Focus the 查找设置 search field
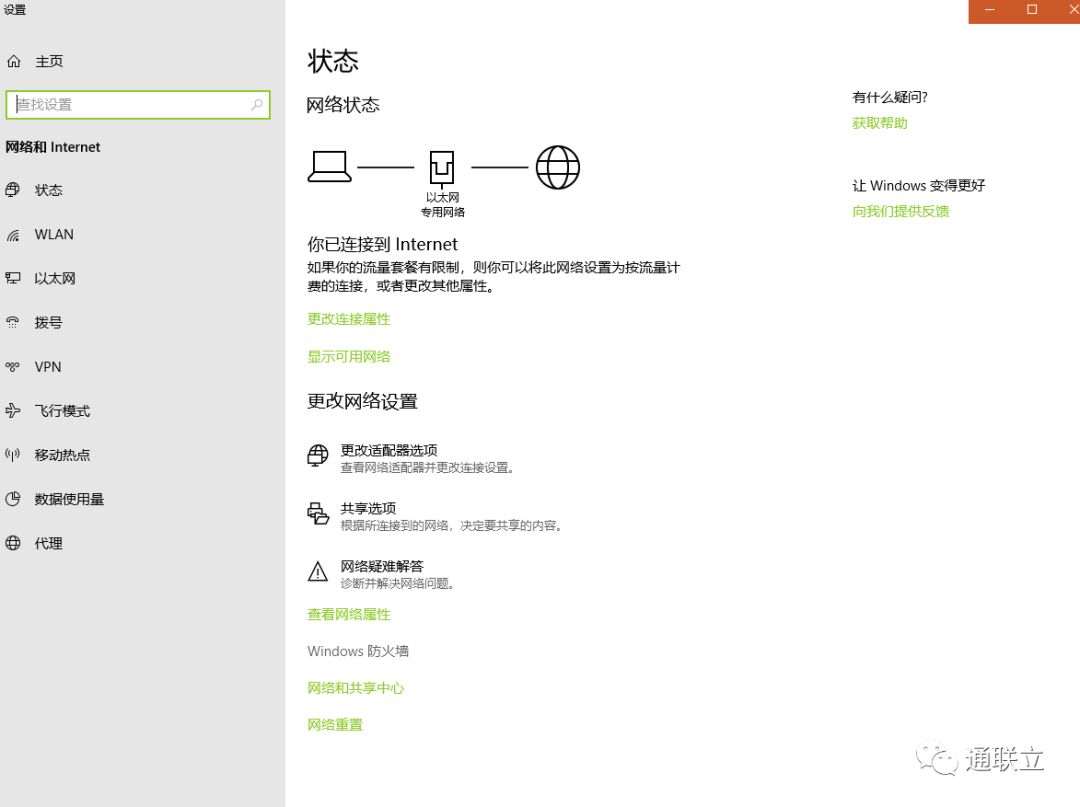This screenshot has width=1080, height=807. click(138, 105)
